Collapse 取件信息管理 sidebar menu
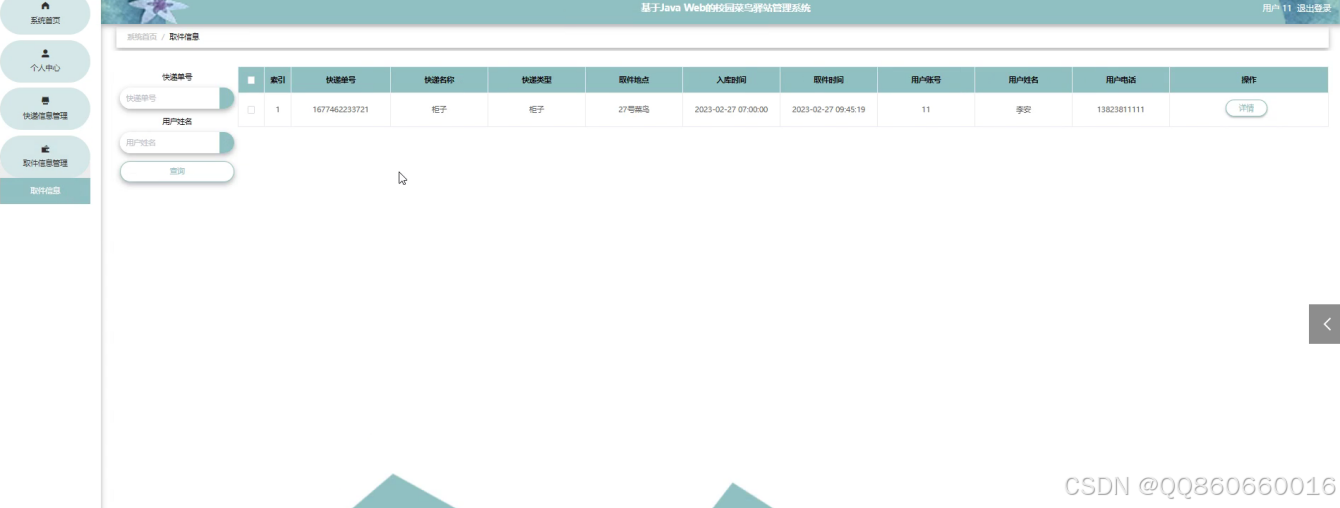The height and width of the screenshot is (508, 1340). 45,156
